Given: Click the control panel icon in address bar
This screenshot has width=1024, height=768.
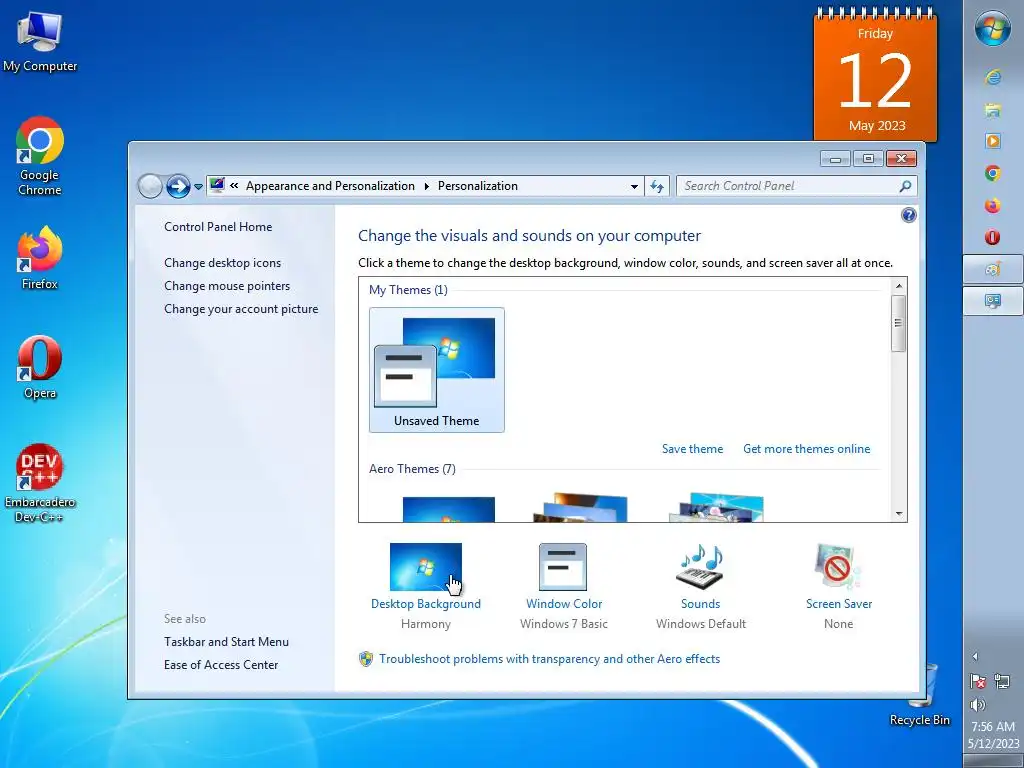Looking at the screenshot, I should [x=217, y=185].
